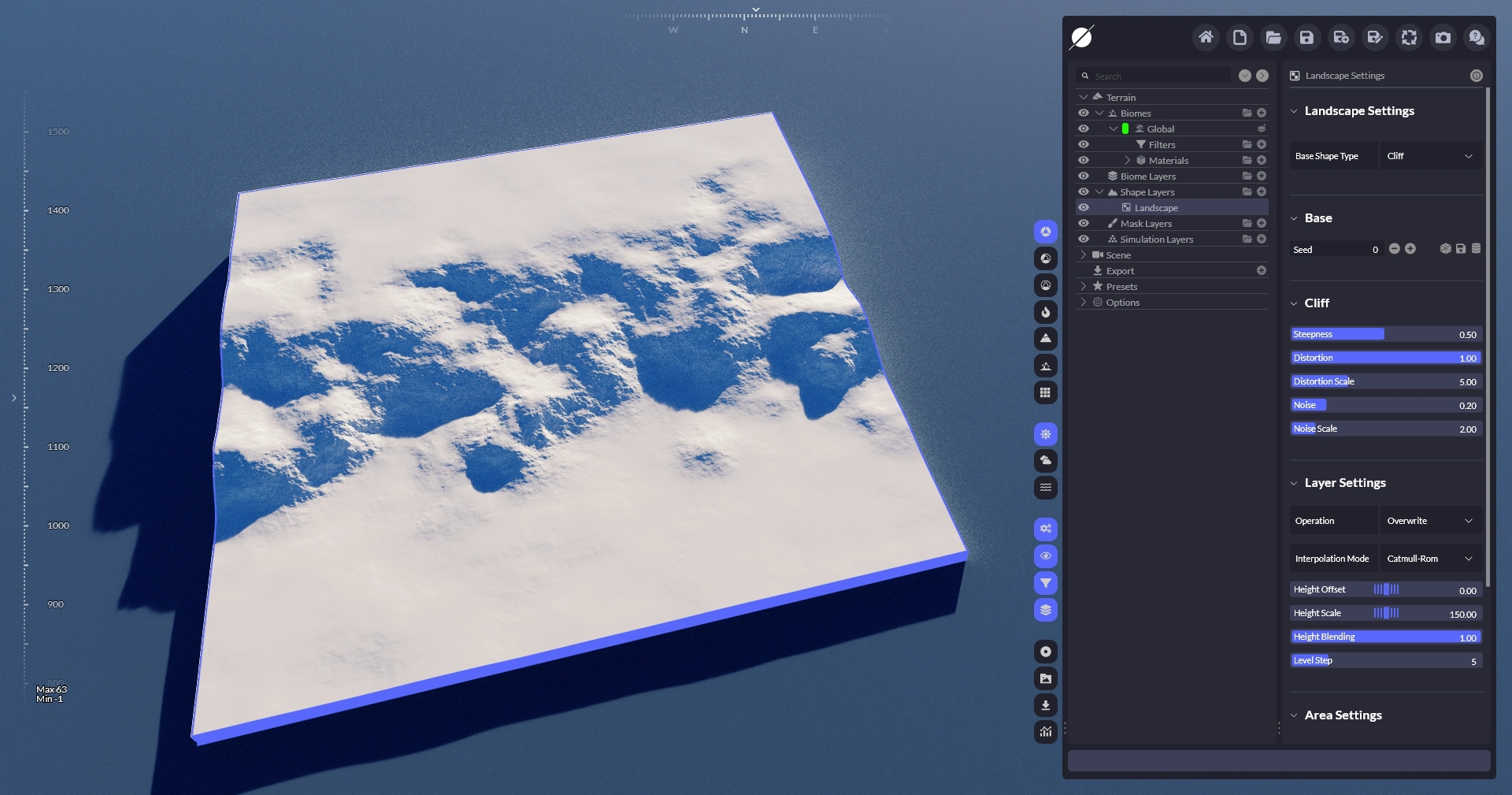Image resolution: width=1512 pixels, height=795 pixels.
Task: Click the refresh arrows icon in top toolbar
Action: click(x=1409, y=38)
